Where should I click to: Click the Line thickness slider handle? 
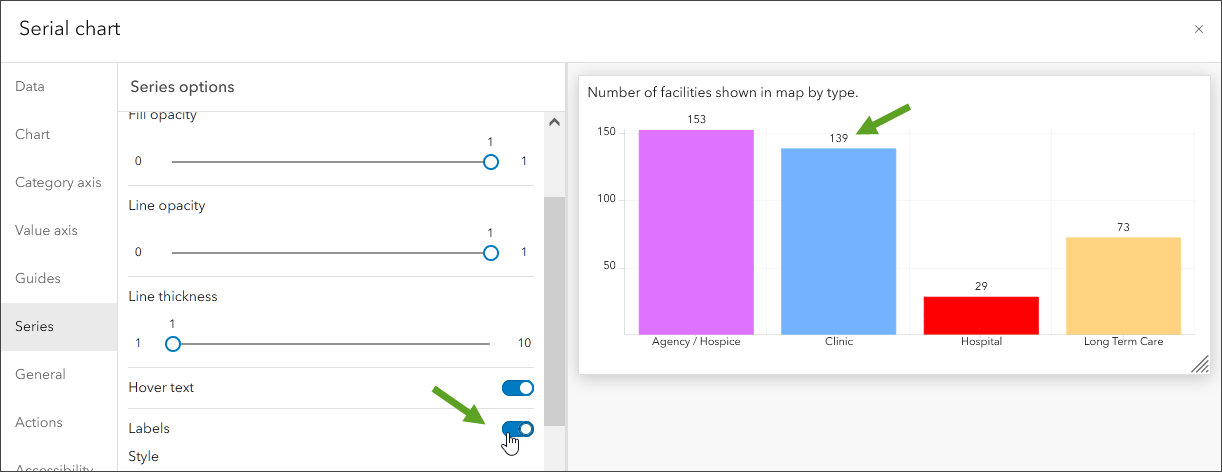(x=173, y=344)
